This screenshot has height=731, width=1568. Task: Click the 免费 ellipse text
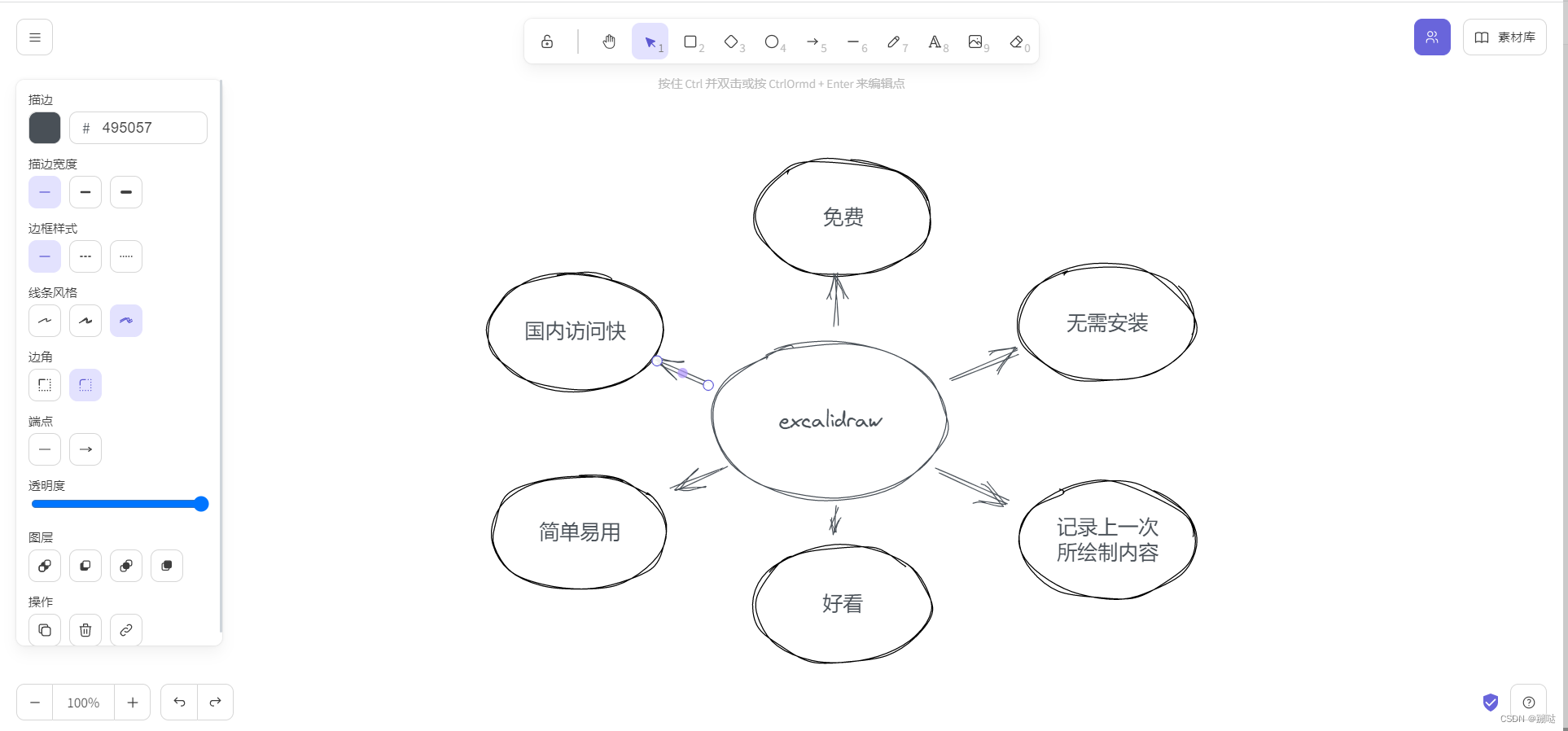click(843, 217)
